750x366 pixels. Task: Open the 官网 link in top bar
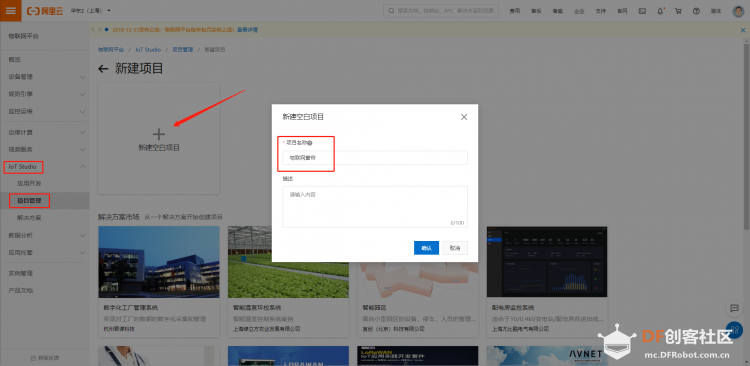(622, 11)
